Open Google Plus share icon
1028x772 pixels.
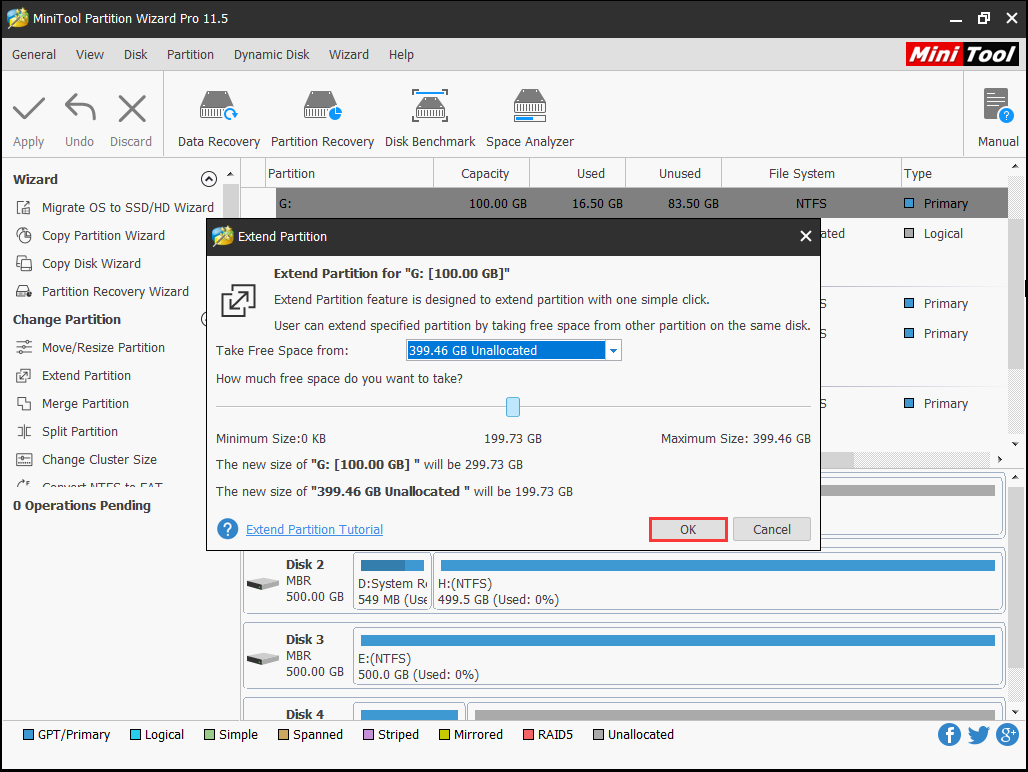click(x=1007, y=735)
